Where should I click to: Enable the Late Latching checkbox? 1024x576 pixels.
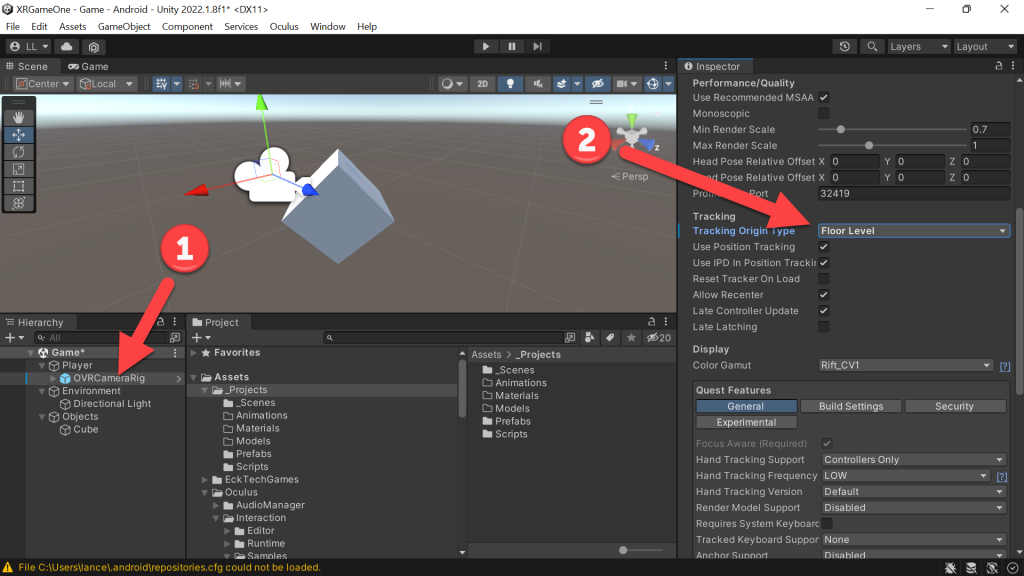[824, 327]
